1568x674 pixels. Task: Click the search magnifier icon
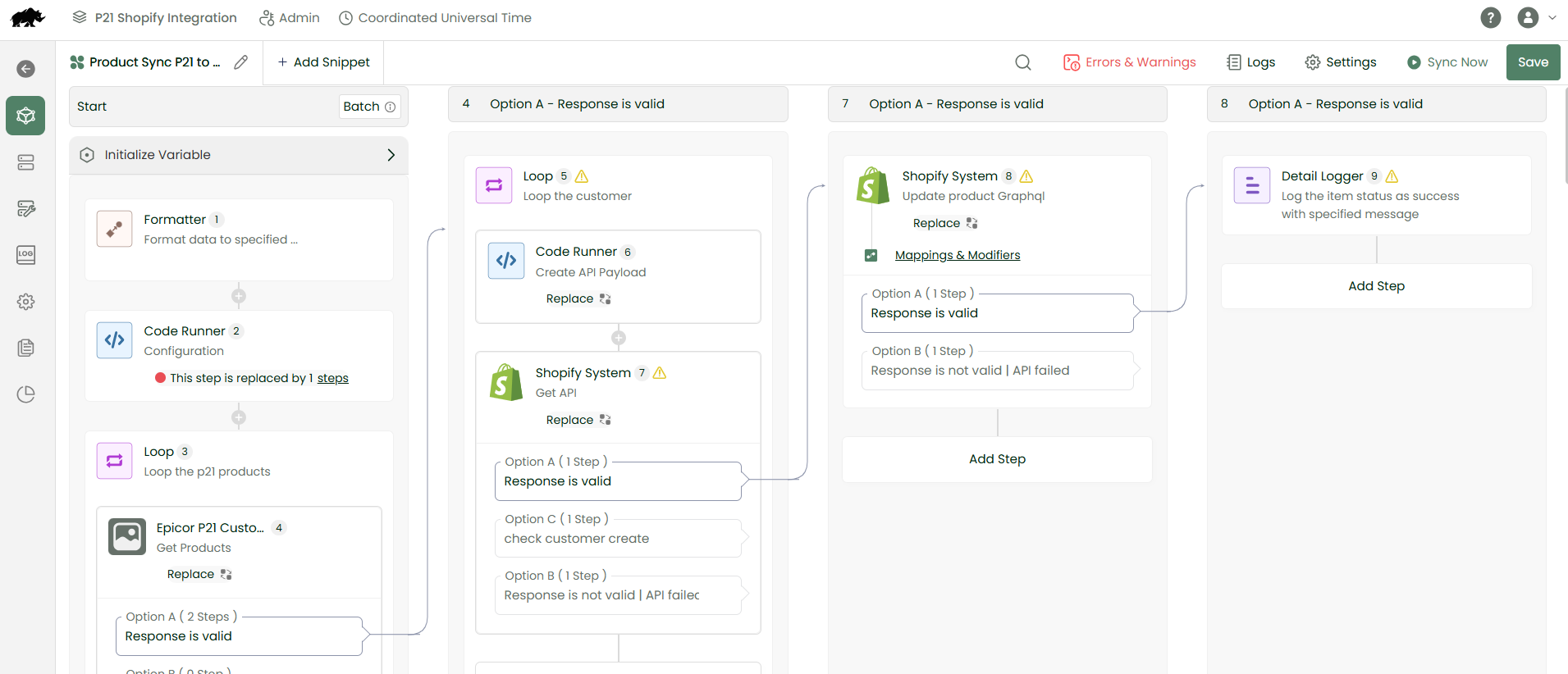tap(1023, 62)
